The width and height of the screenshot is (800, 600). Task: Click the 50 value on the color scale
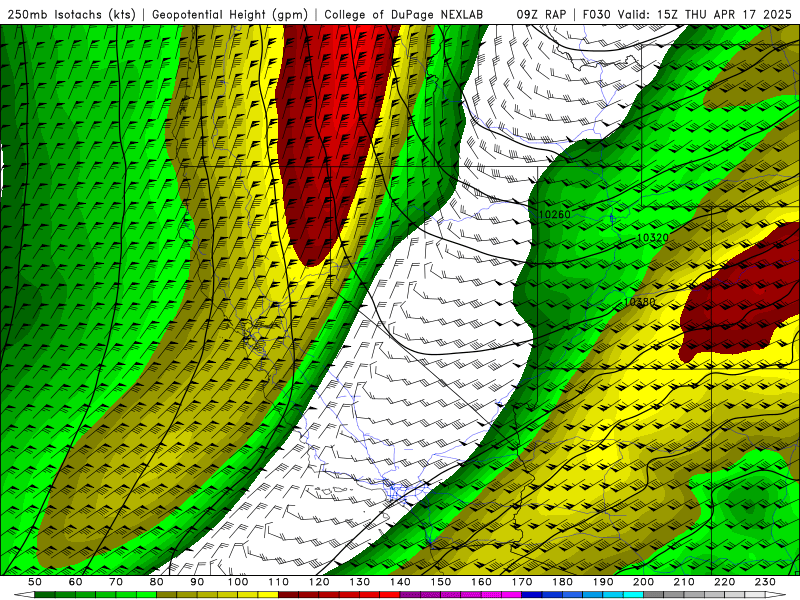35,582
